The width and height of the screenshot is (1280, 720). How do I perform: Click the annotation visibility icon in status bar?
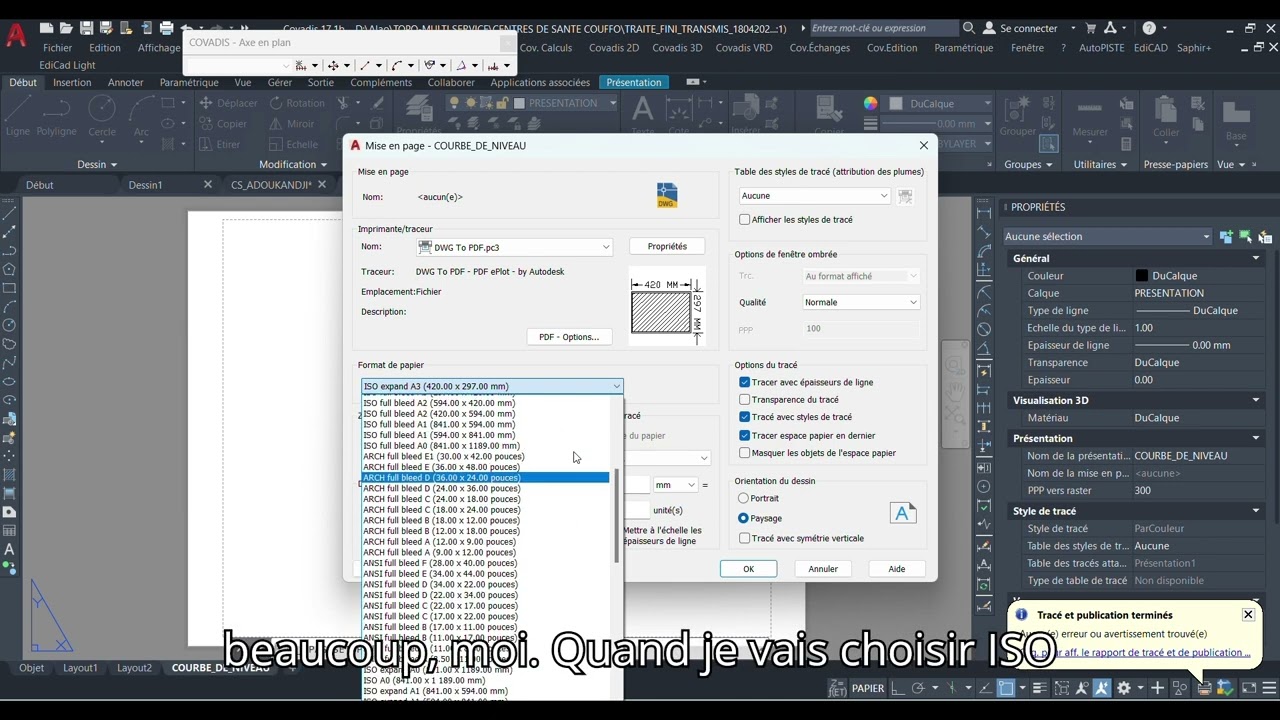pos(1081,688)
